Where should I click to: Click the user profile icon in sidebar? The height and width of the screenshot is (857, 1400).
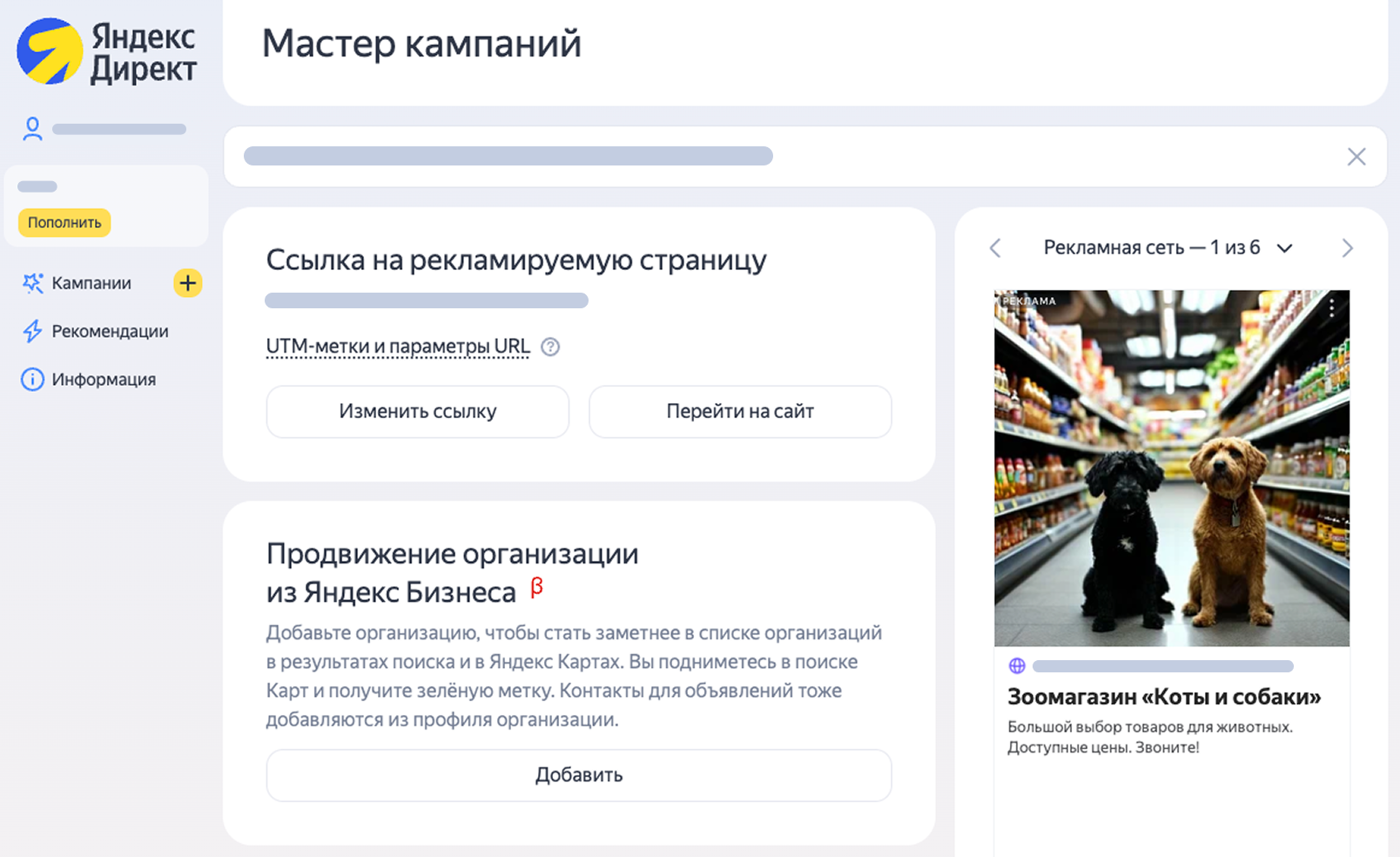[x=32, y=127]
